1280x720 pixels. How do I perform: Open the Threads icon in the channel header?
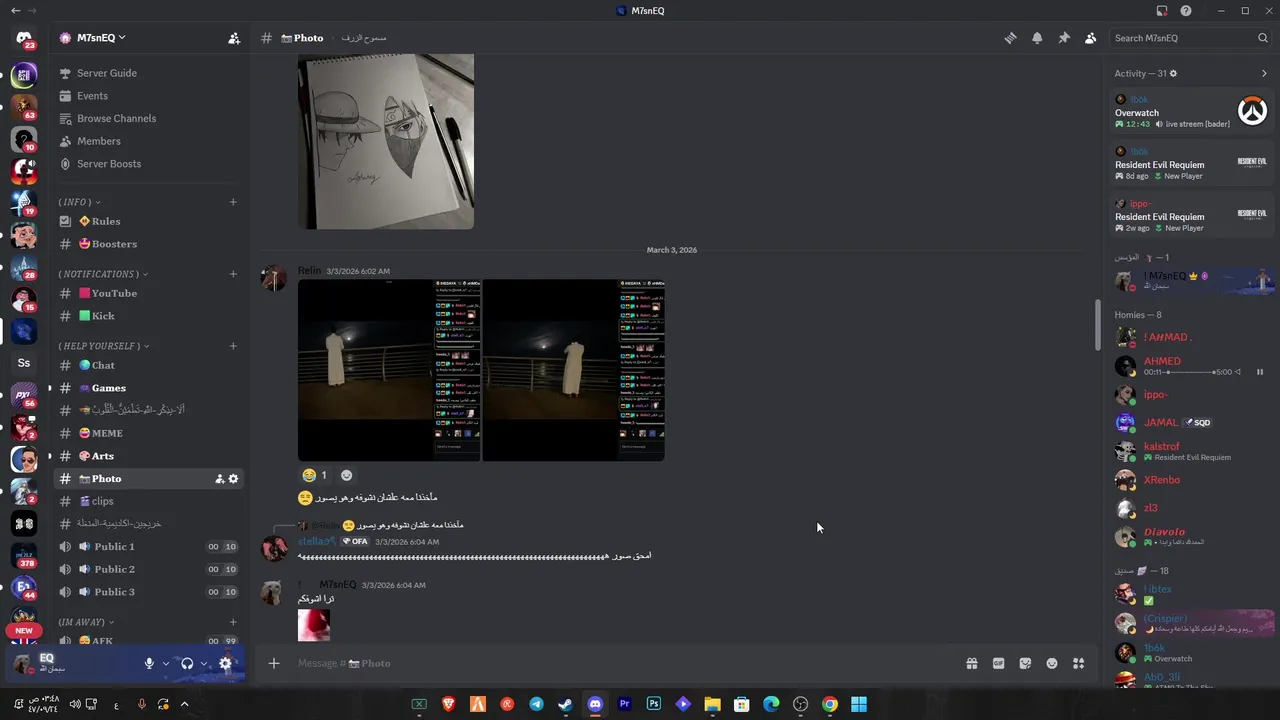[1010, 38]
